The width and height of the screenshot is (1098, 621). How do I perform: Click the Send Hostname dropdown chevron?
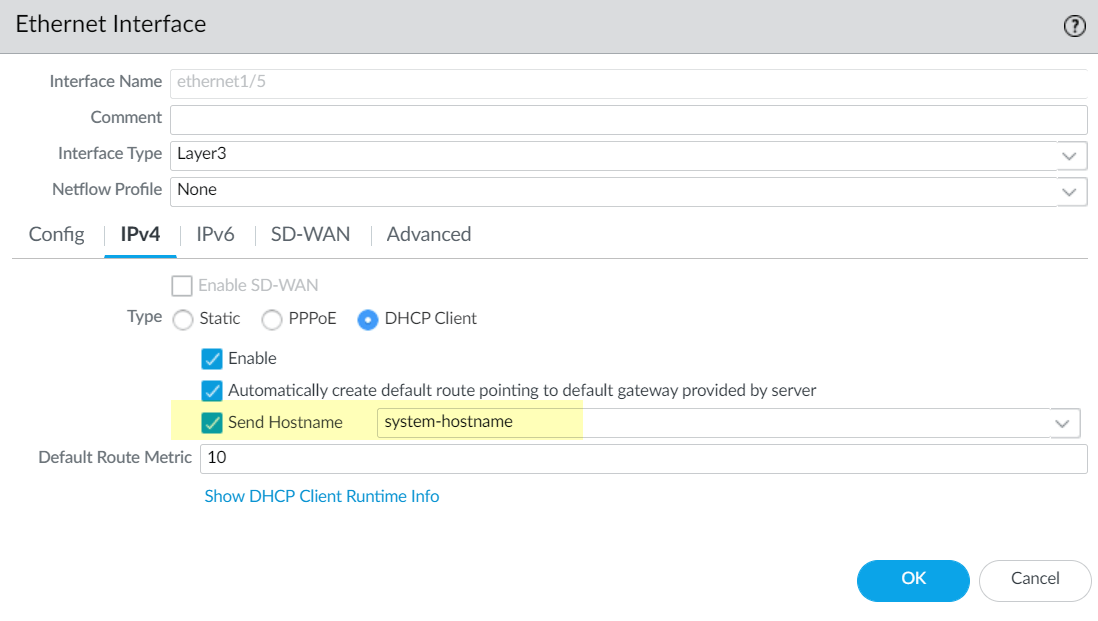pyautogui.click(x=1062, y=422)
